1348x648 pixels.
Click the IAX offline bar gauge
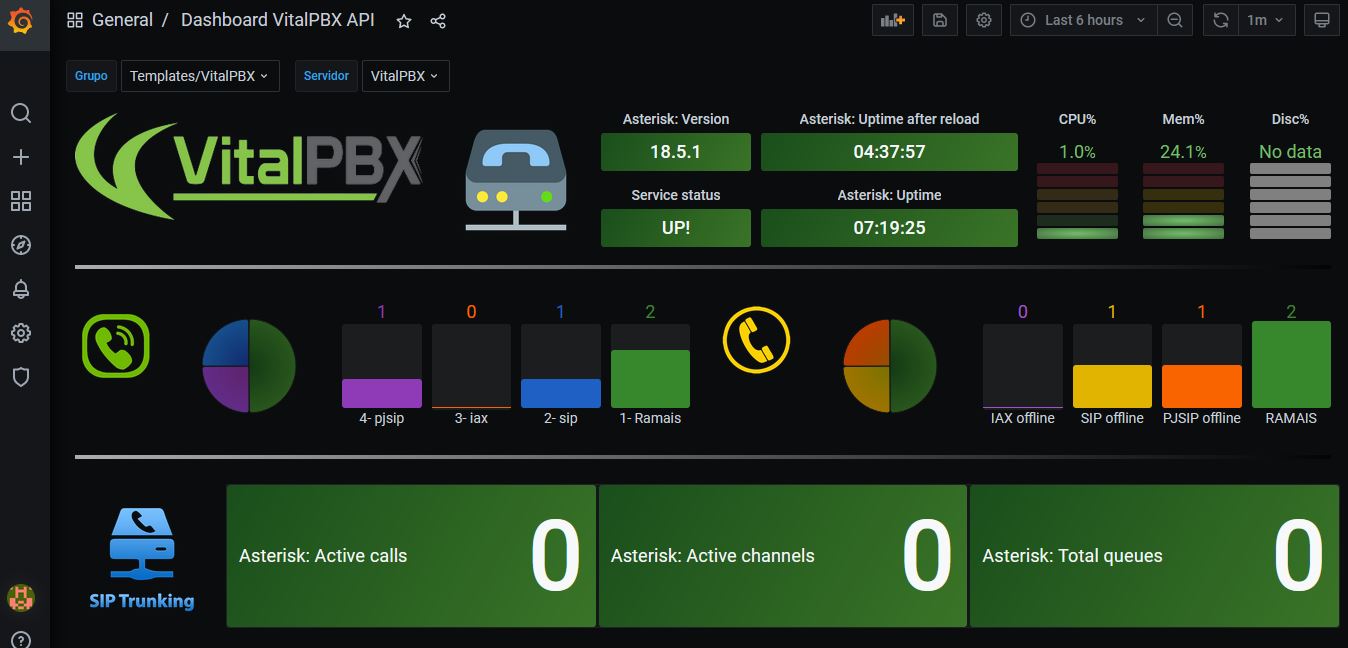1023,366
